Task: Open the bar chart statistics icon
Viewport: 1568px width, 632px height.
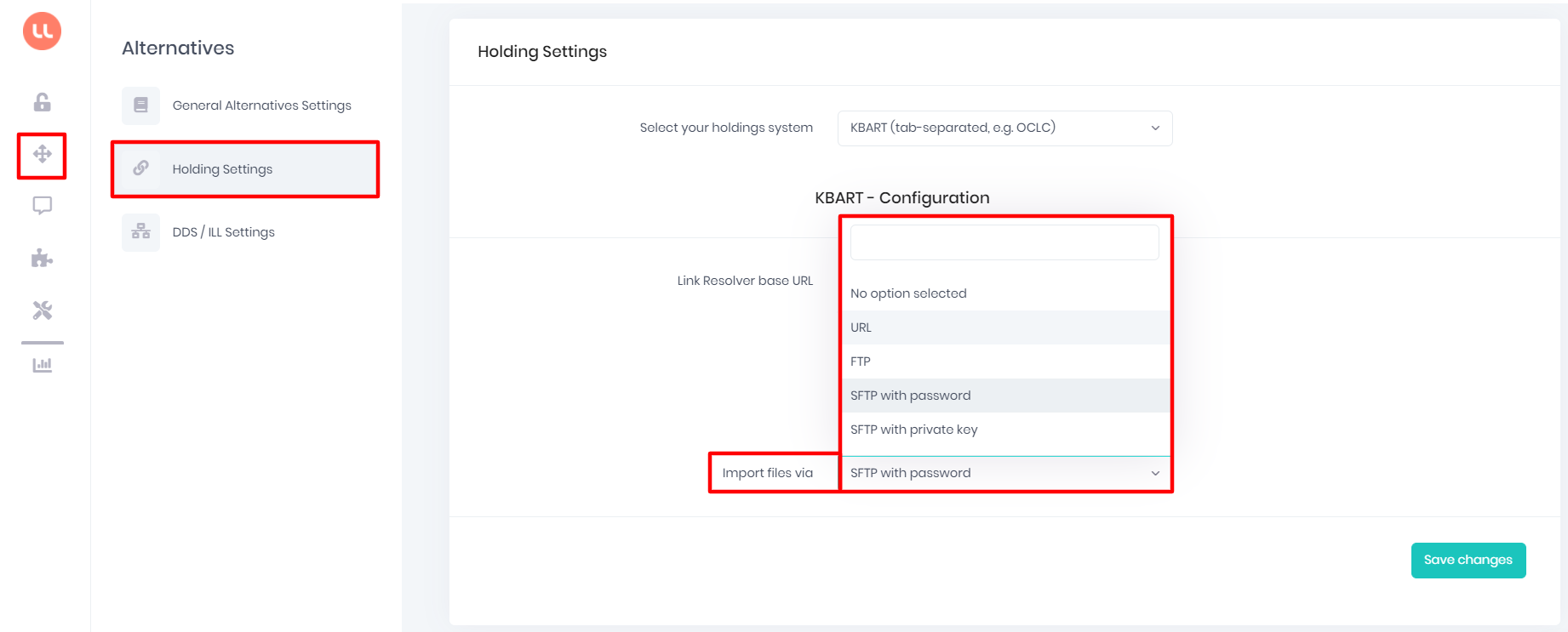Action: (x=42, y=365)
